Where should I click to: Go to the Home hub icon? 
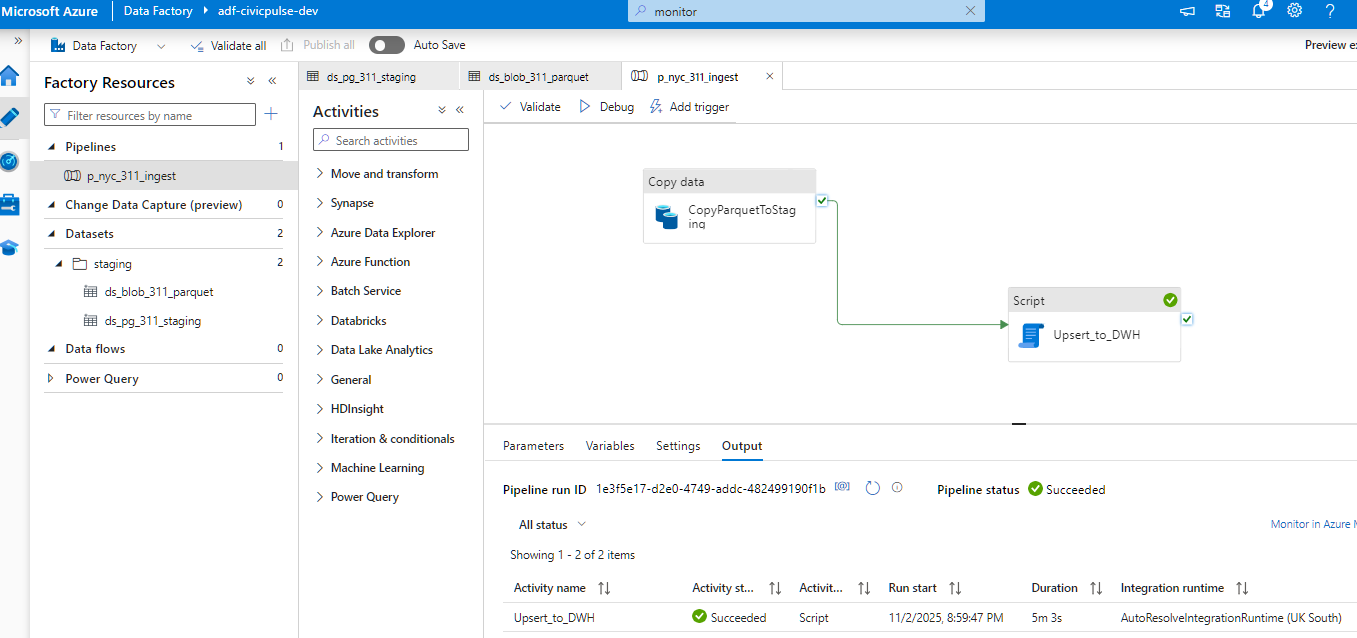click(x=10, y=76)
